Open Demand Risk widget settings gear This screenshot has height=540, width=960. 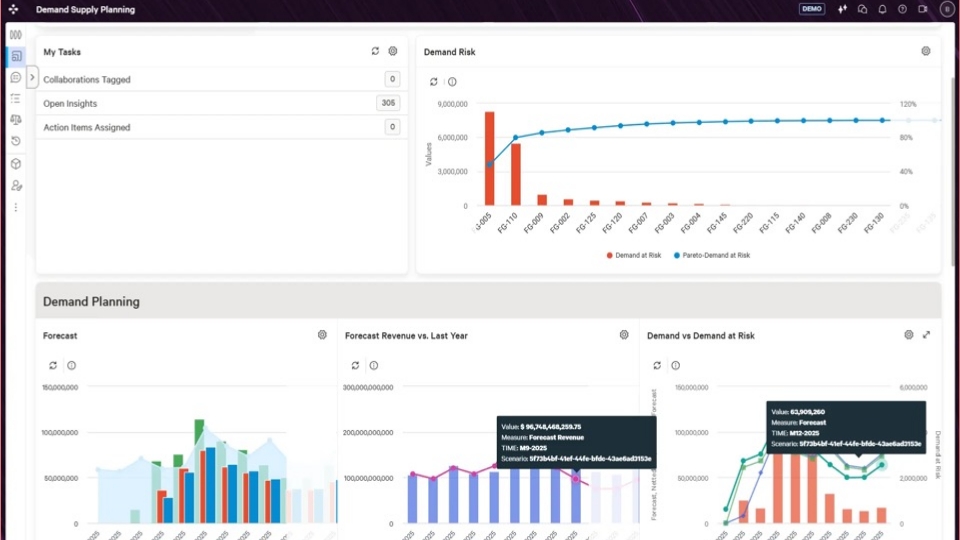pos(926,51)
